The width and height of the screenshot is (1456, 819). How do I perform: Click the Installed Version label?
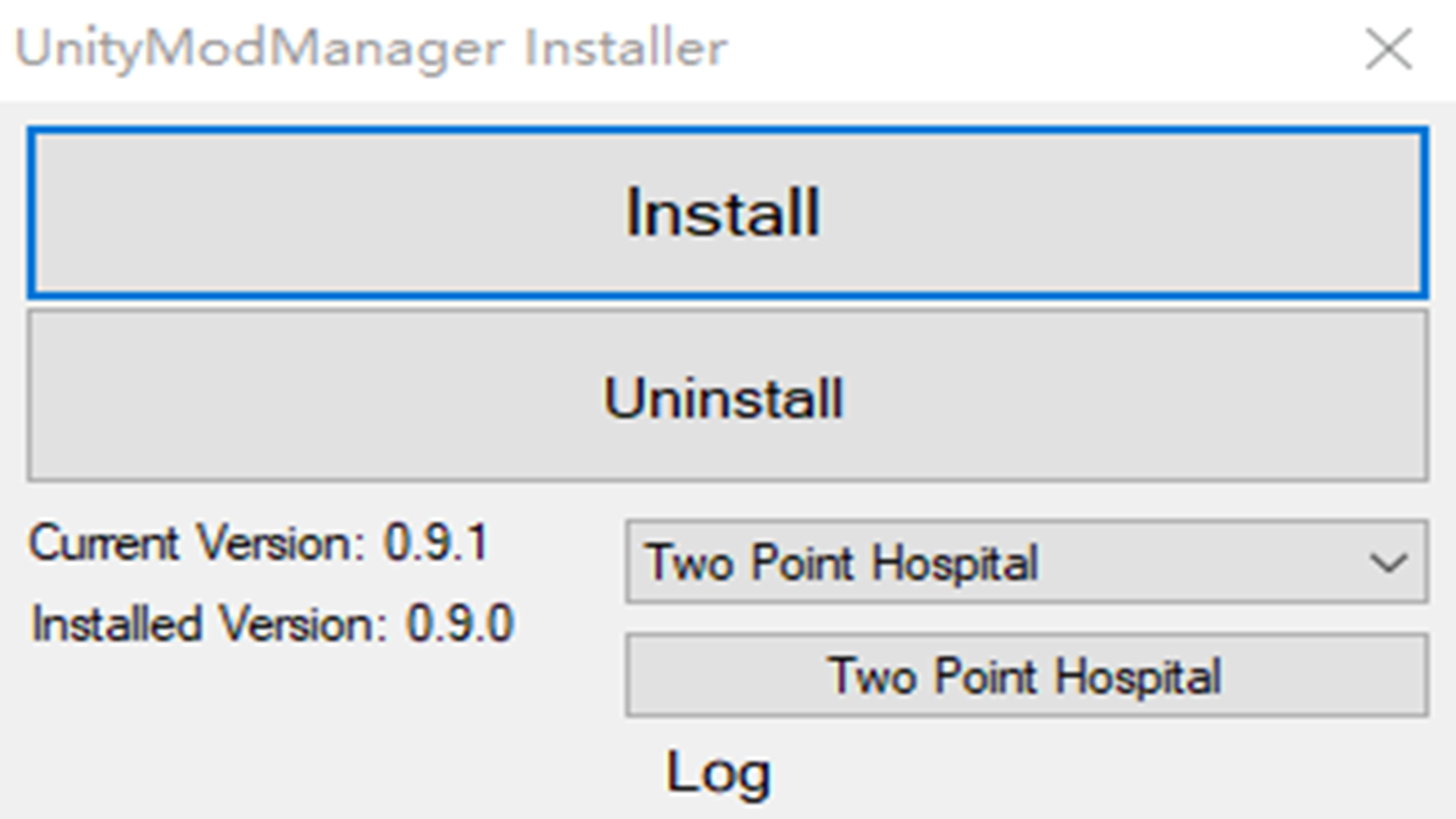[209, 624]
